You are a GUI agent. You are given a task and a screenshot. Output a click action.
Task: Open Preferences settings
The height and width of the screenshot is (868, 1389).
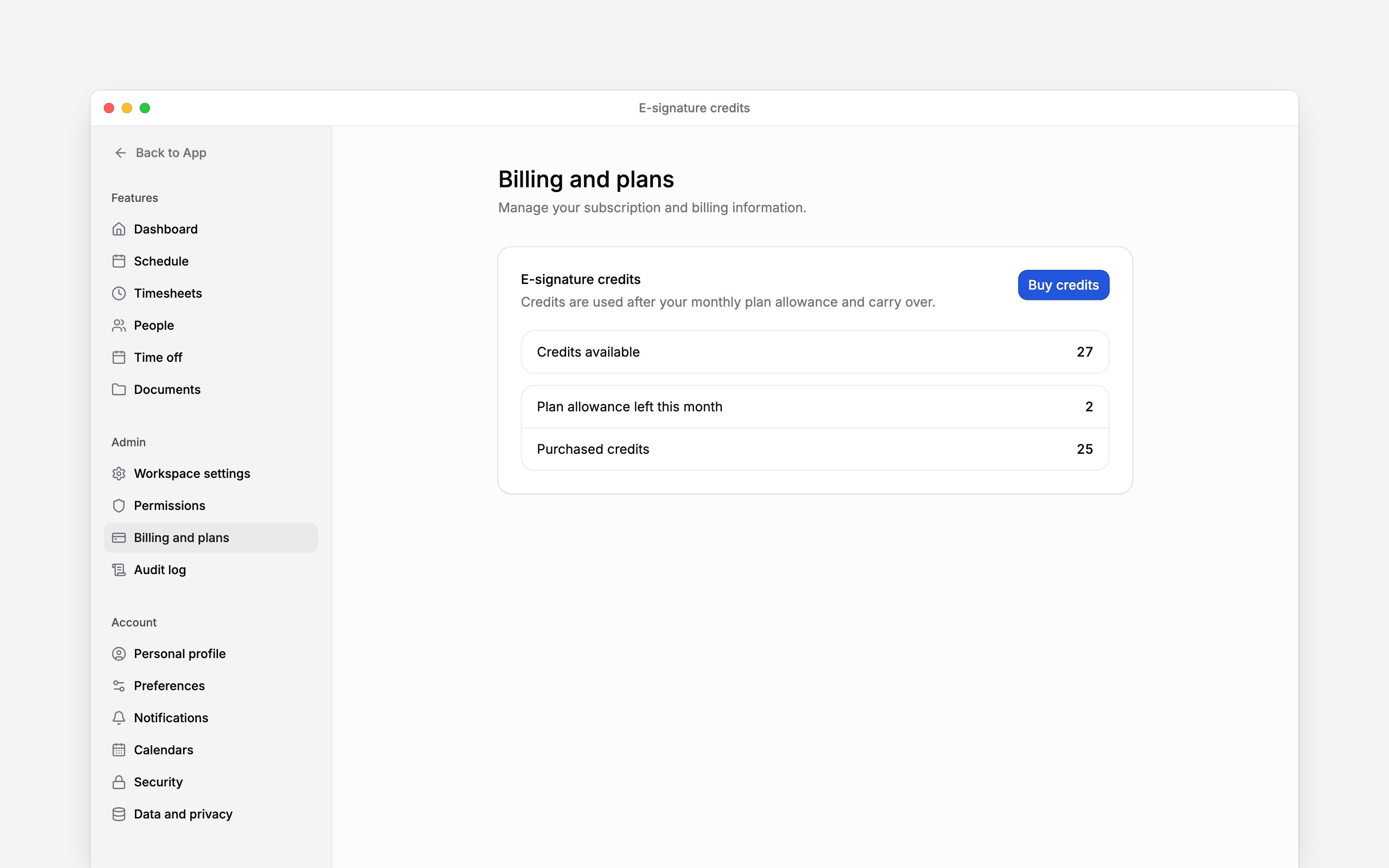tap(210, 686)
